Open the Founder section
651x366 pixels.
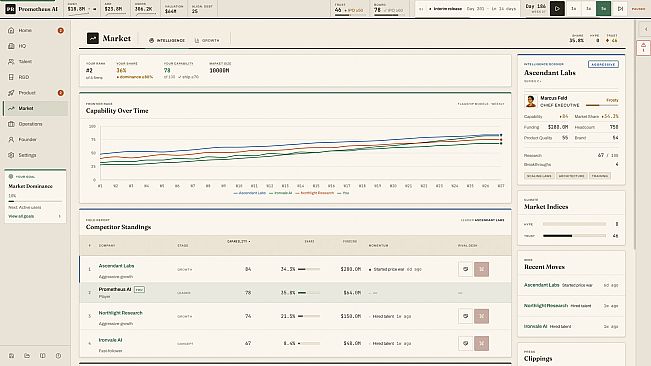click(x=35, y=139)
